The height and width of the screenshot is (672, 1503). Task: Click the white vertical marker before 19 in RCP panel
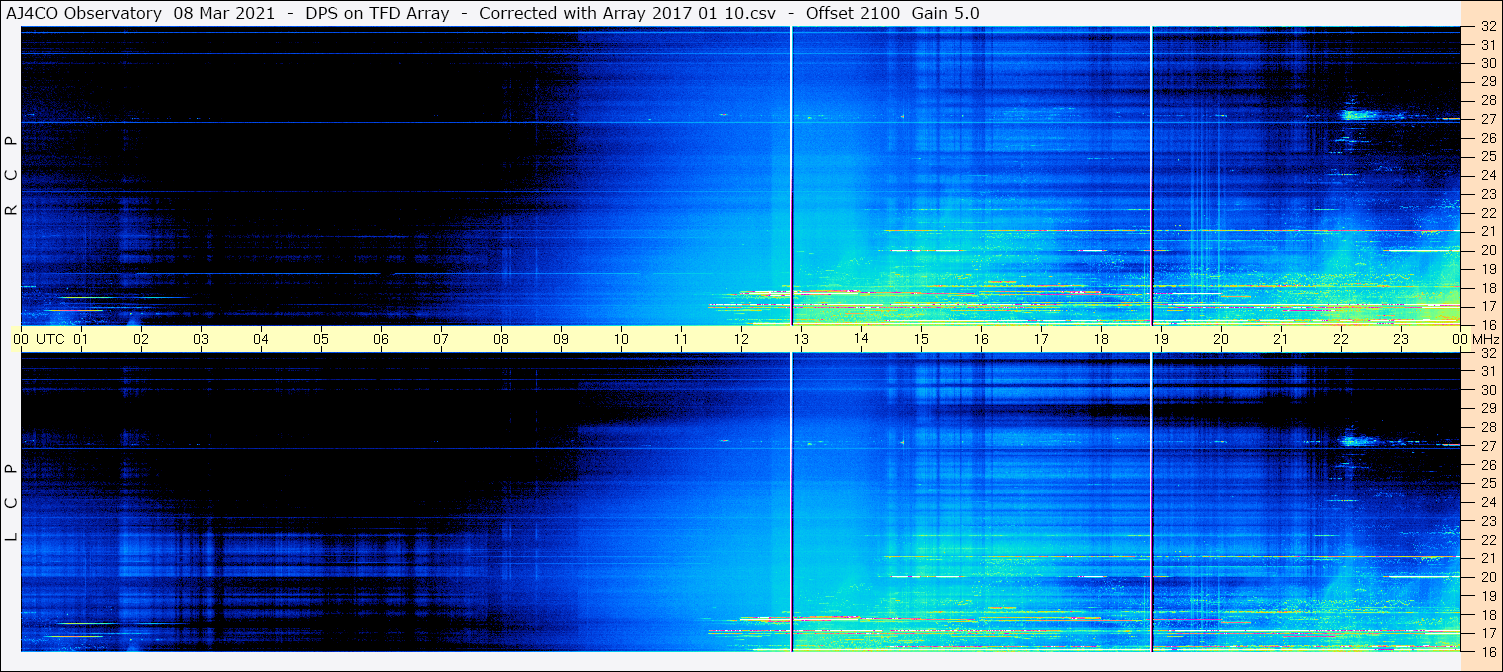click(x=1151, y=176)
